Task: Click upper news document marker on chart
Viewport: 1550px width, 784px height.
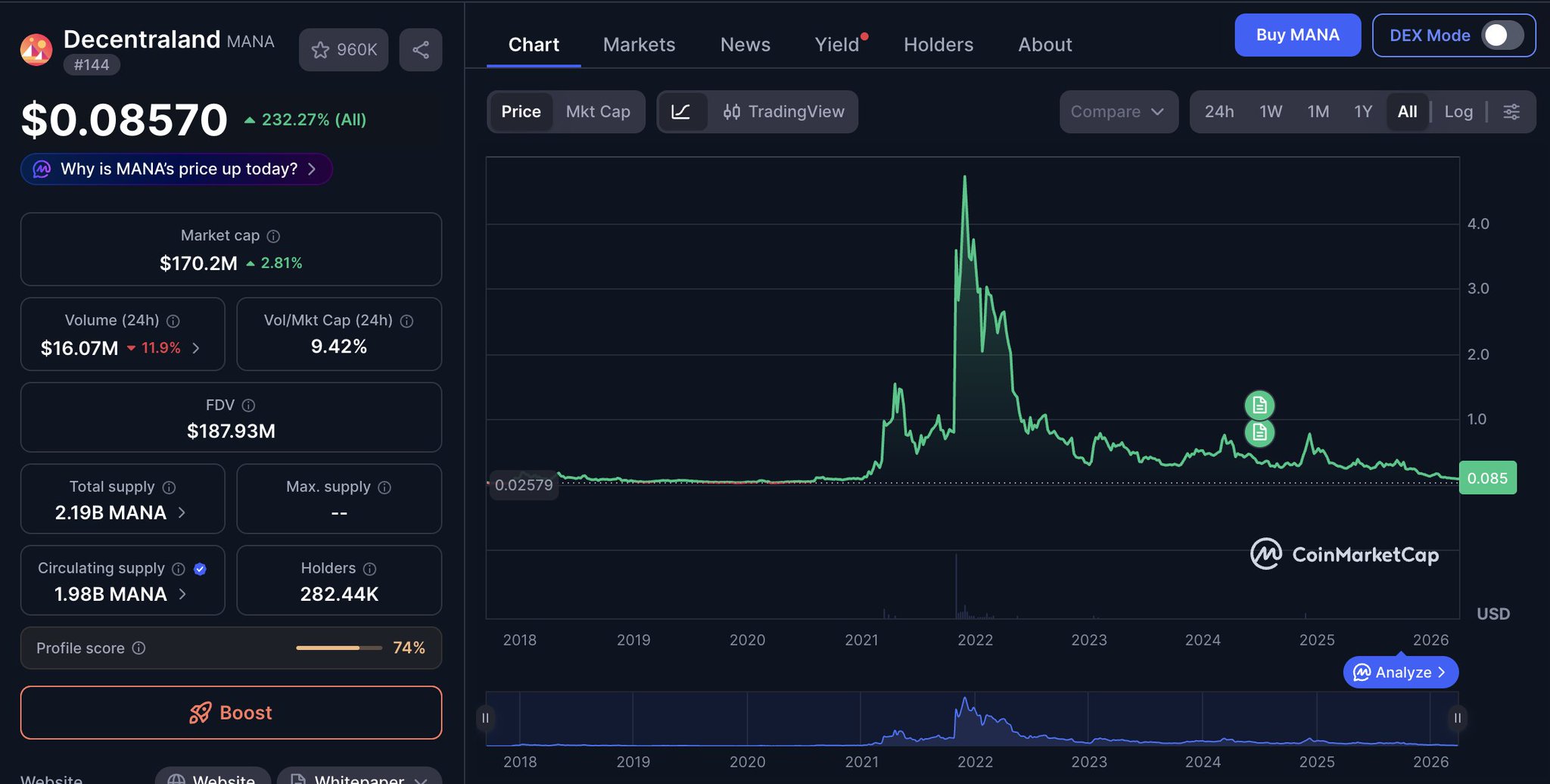Action: [1259, 406]
